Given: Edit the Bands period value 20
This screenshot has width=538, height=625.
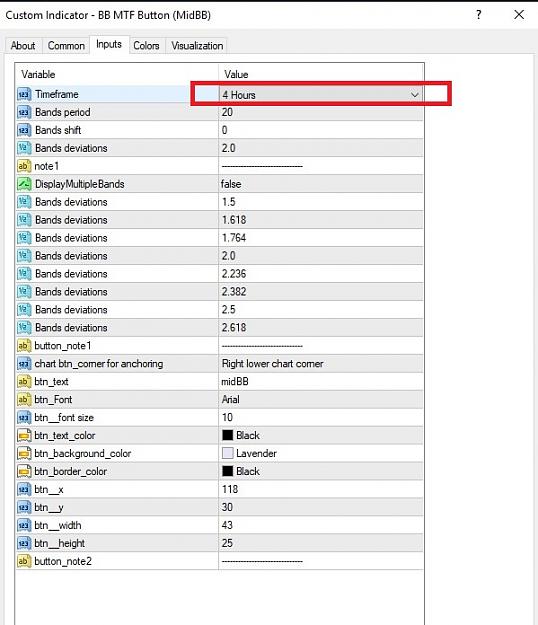Looking at the screenshot, I should (x=321, y=112).
